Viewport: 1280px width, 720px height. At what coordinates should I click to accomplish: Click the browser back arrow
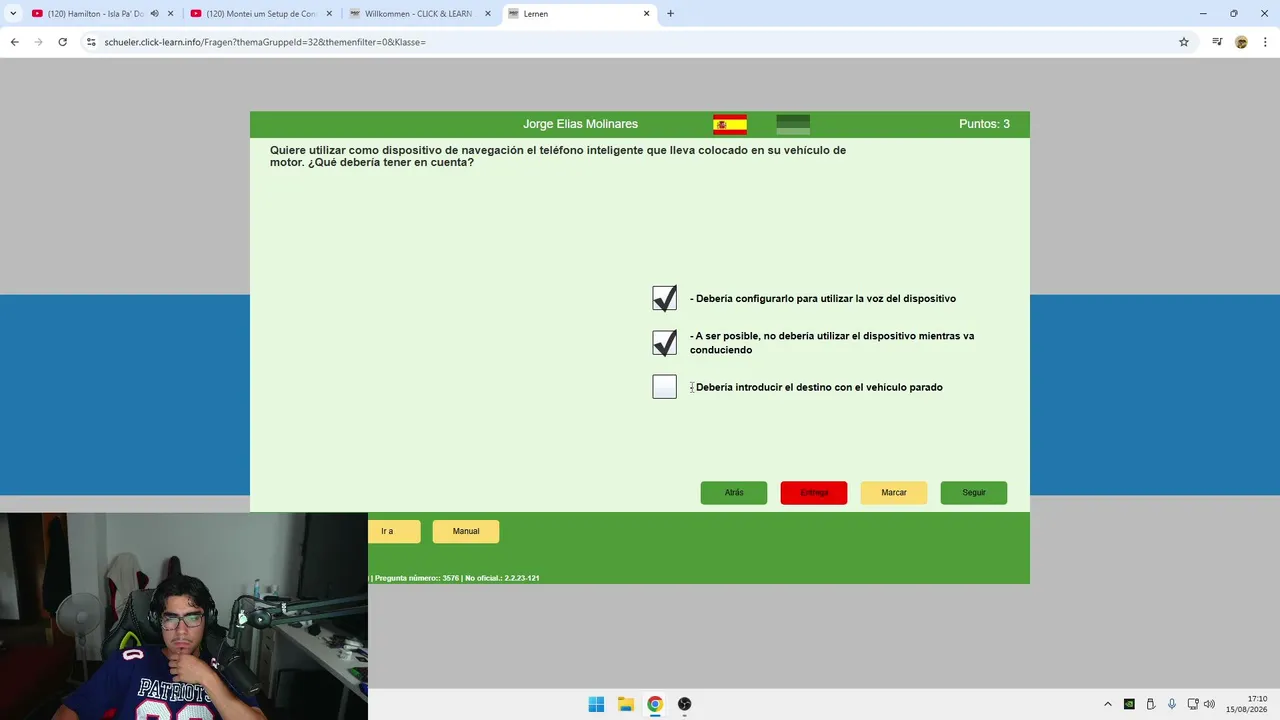(14, 42)
